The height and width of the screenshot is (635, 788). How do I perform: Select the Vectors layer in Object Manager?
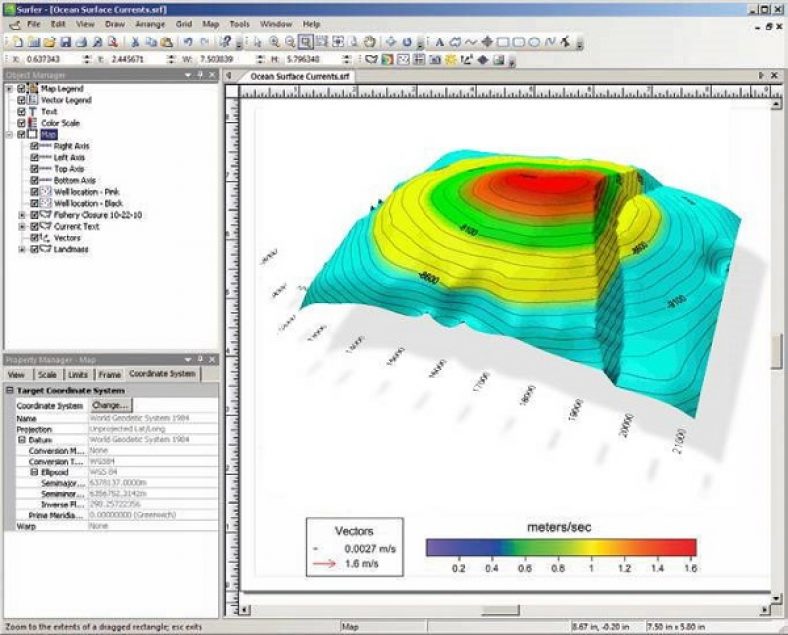67,238
